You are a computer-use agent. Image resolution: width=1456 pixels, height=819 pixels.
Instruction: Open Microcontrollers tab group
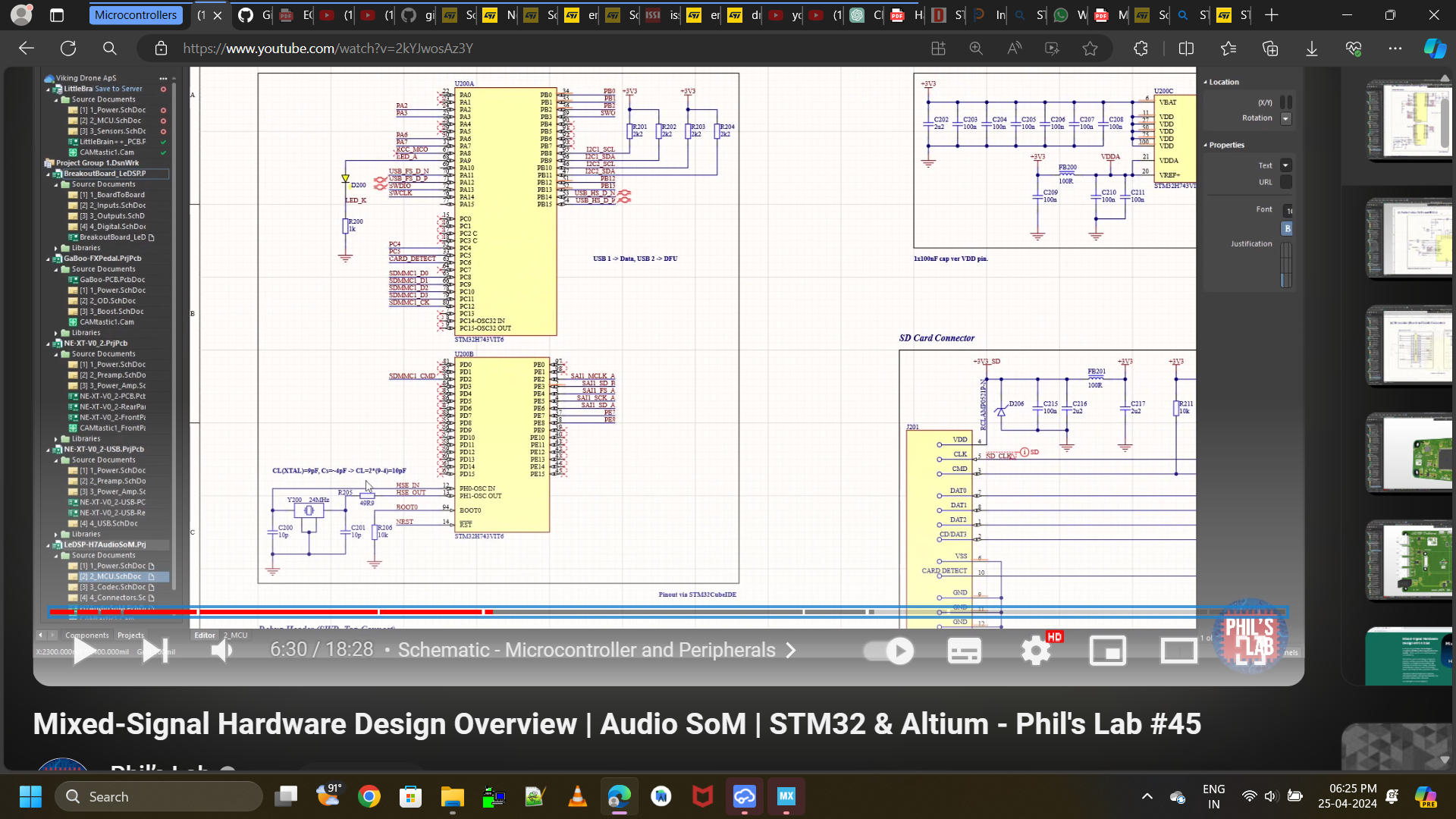[x=136, y=15]
